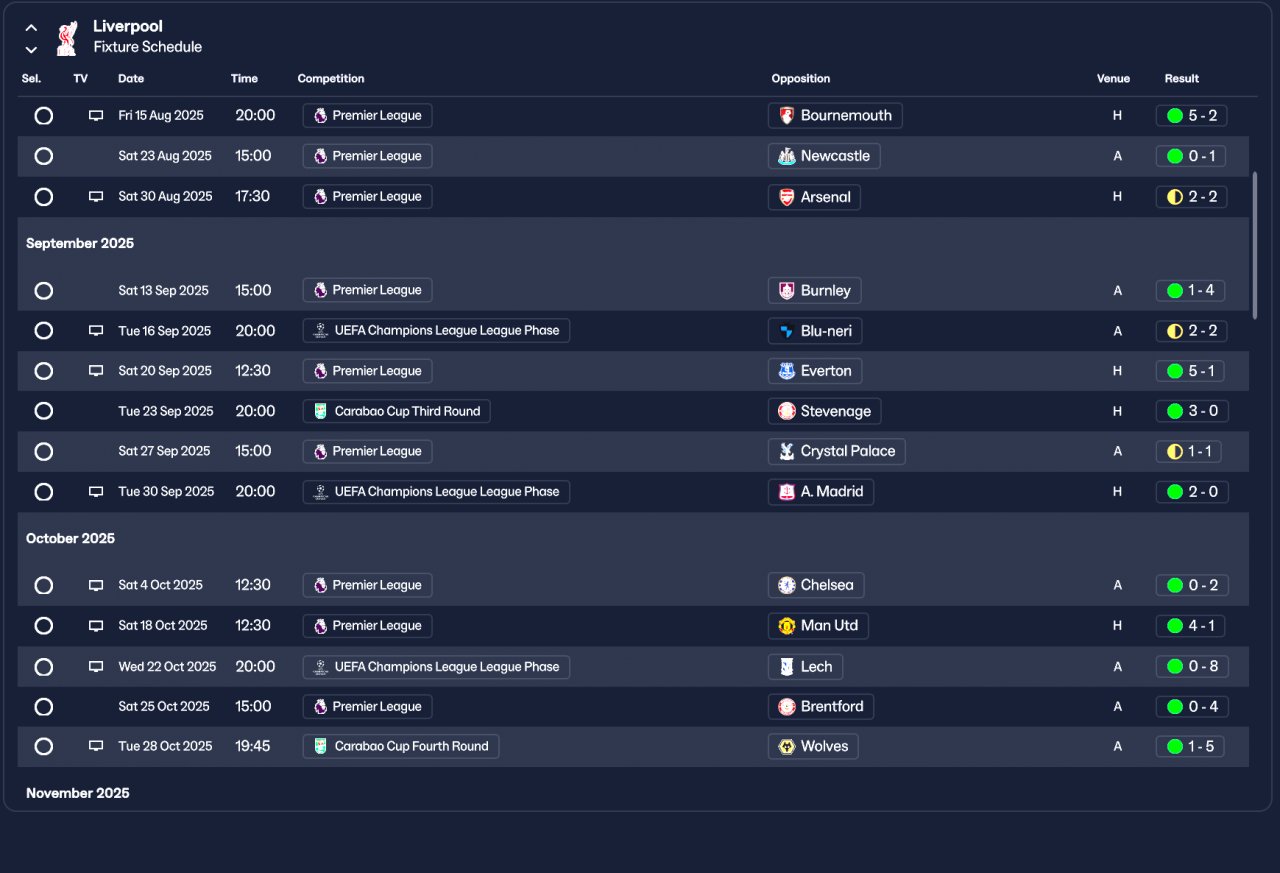Open the Arsenal opposition button
This screenshot has width=1280, height=873.
tap(814, 197)
